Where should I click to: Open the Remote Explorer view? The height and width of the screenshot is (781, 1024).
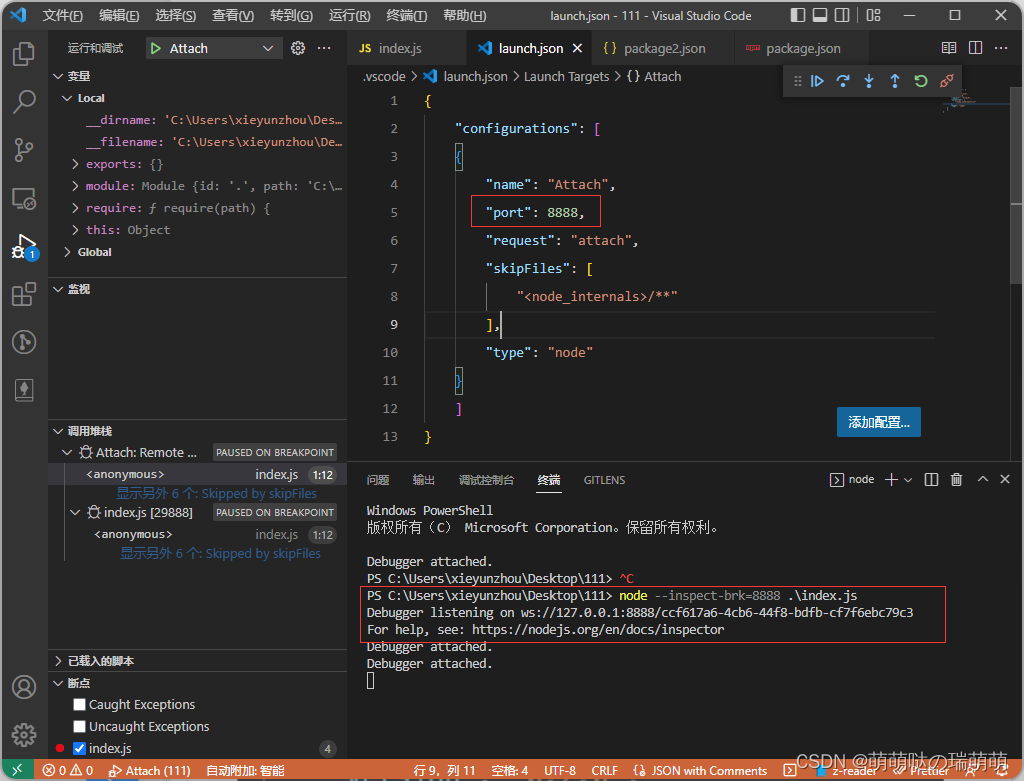click(24, 199)
